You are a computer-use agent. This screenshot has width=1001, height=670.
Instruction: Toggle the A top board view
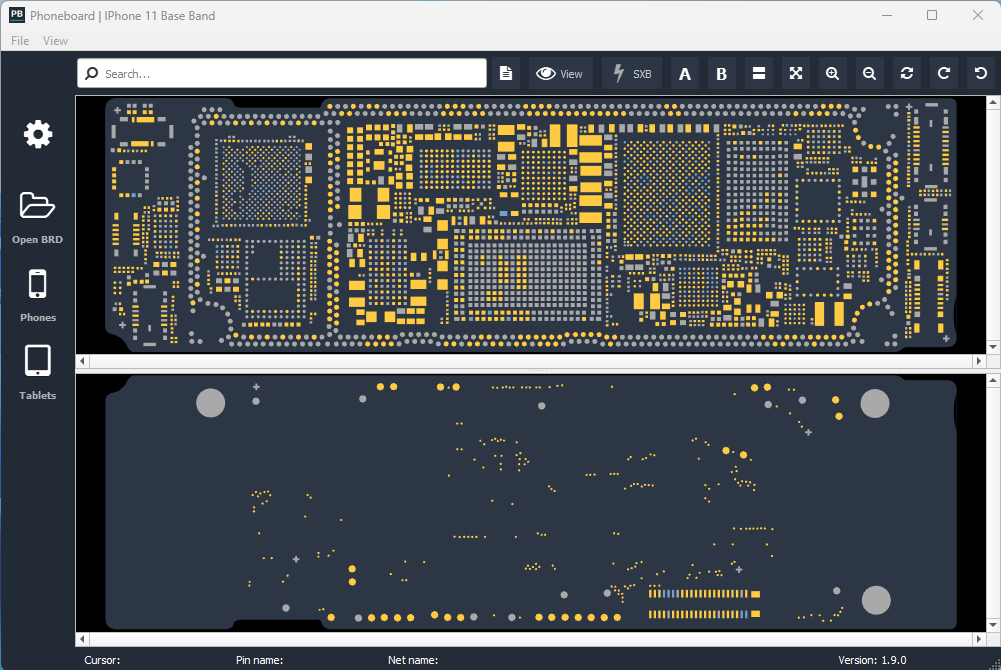[685, 73]
